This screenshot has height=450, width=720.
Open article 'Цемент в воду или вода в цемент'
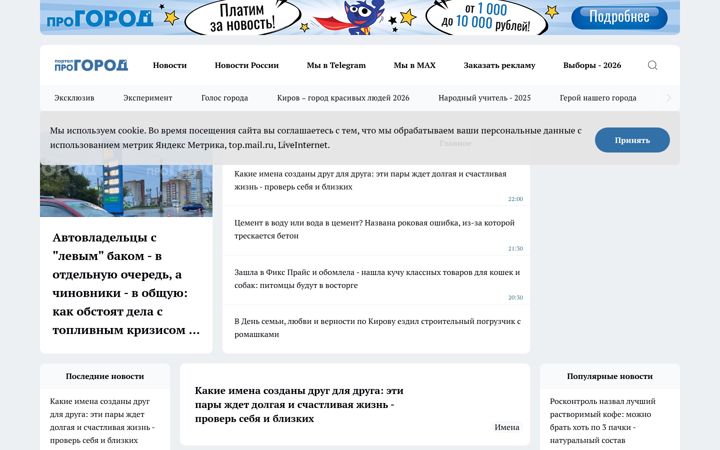374,229
